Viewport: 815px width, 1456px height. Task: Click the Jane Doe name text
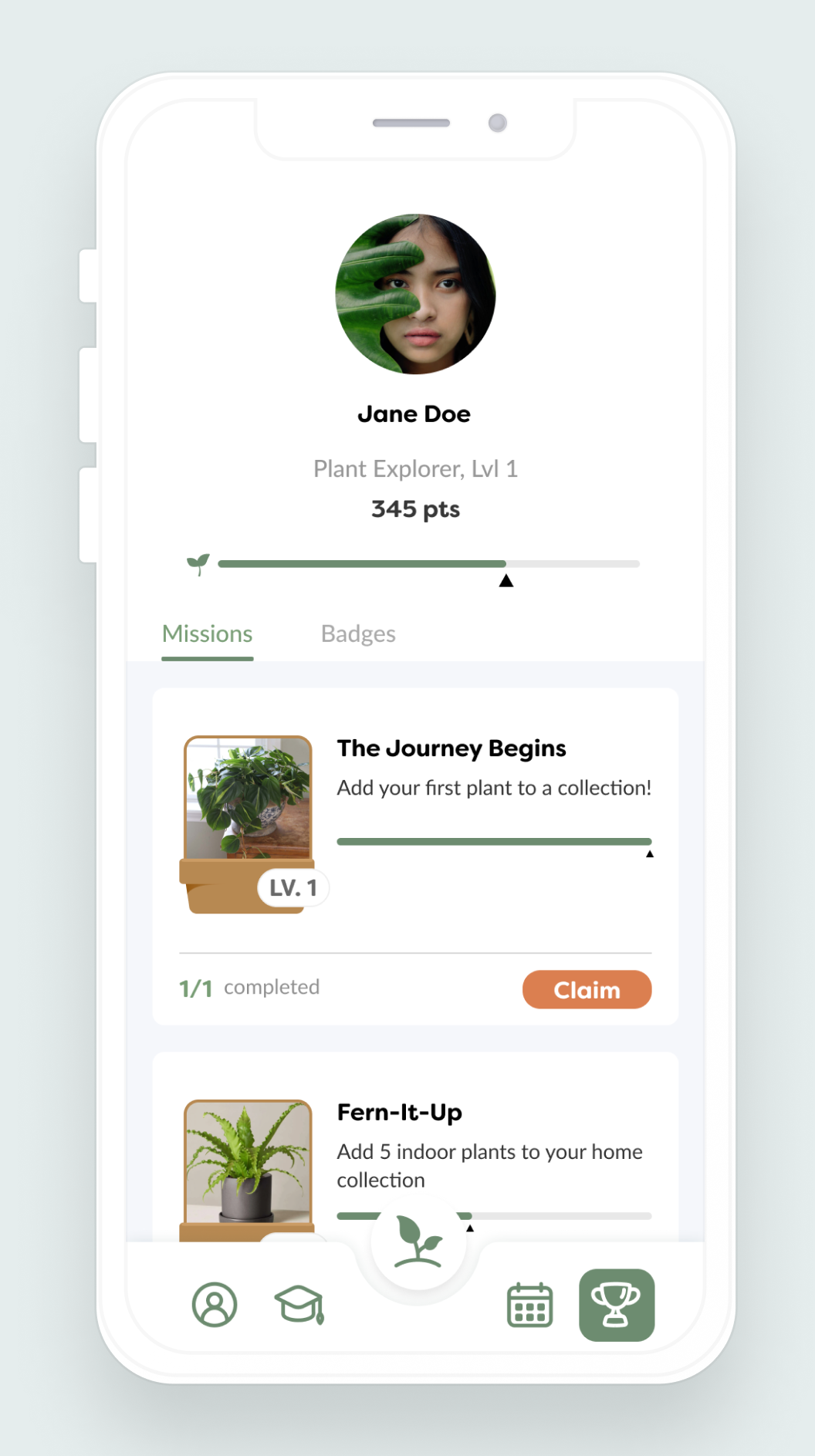(414, 414)
